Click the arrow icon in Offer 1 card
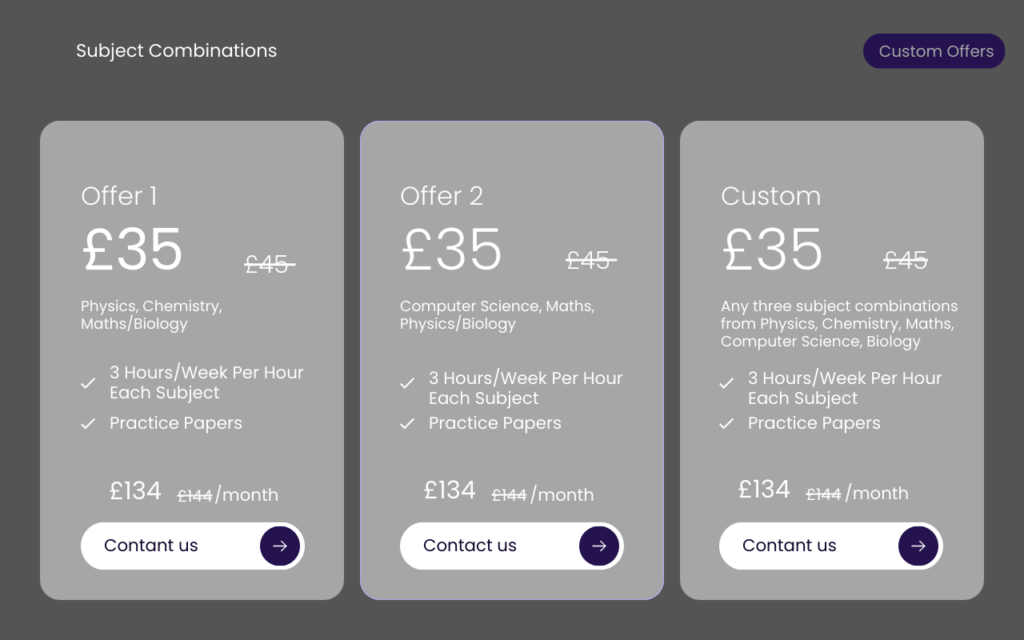Image resolution: width=1024 pixels, height=640 pixels. pos(280,546)
